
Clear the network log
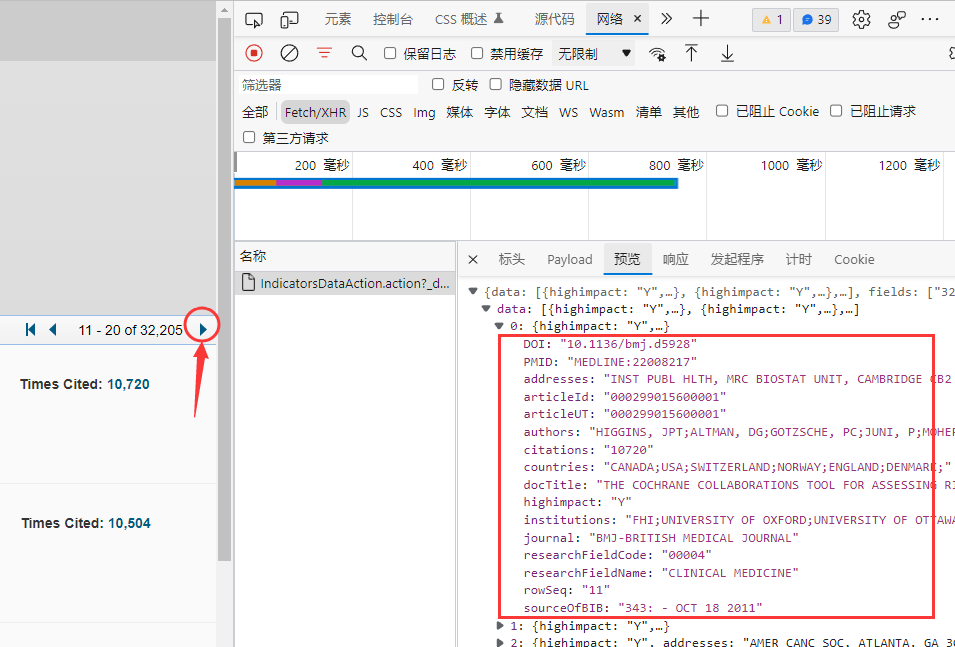click(289, 54)
